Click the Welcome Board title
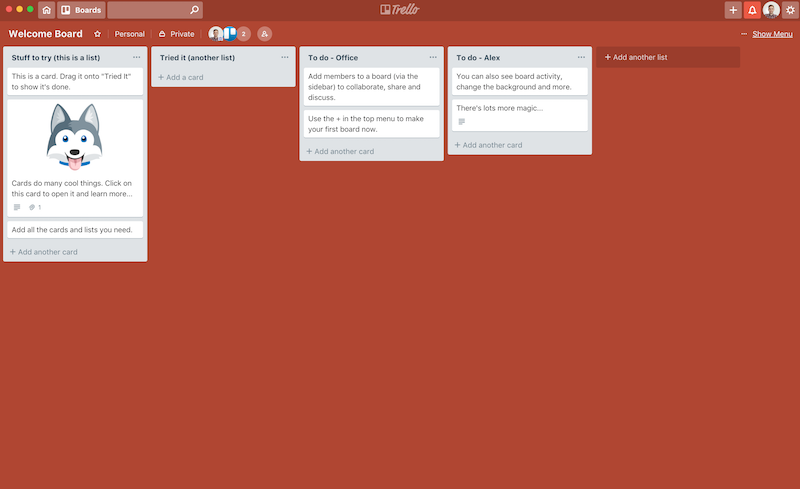Viewport: 800px width, 489px height. pyautogui.click(x=45, y=34)
